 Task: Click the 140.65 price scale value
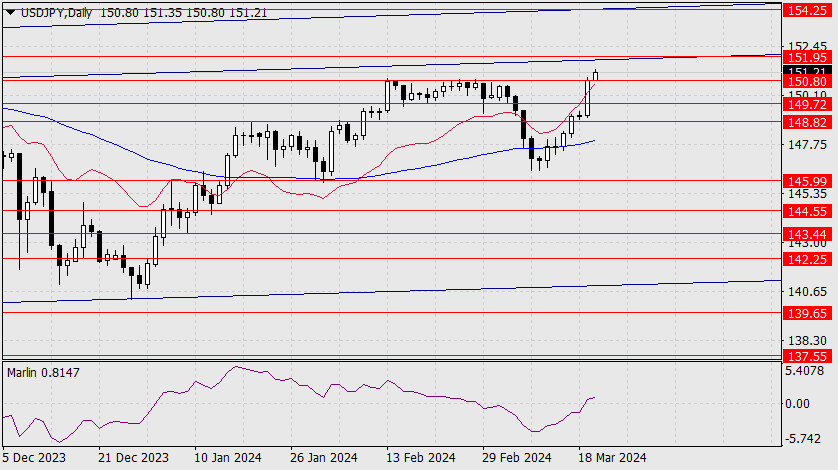click(x=807, y=291)
